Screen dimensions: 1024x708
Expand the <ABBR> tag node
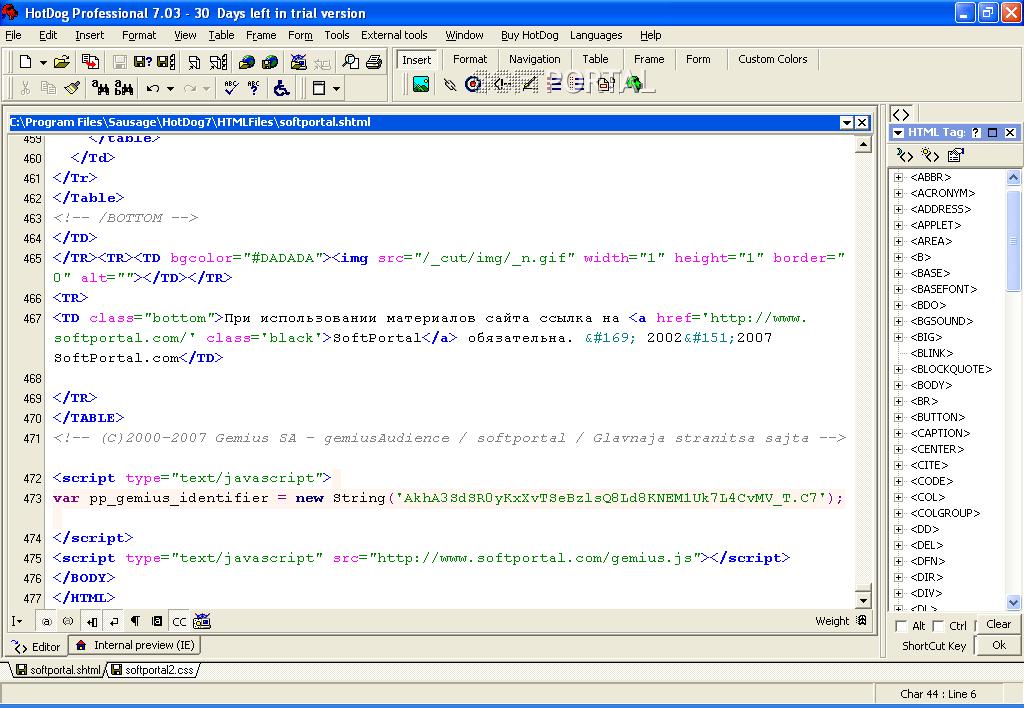point(899,177)
